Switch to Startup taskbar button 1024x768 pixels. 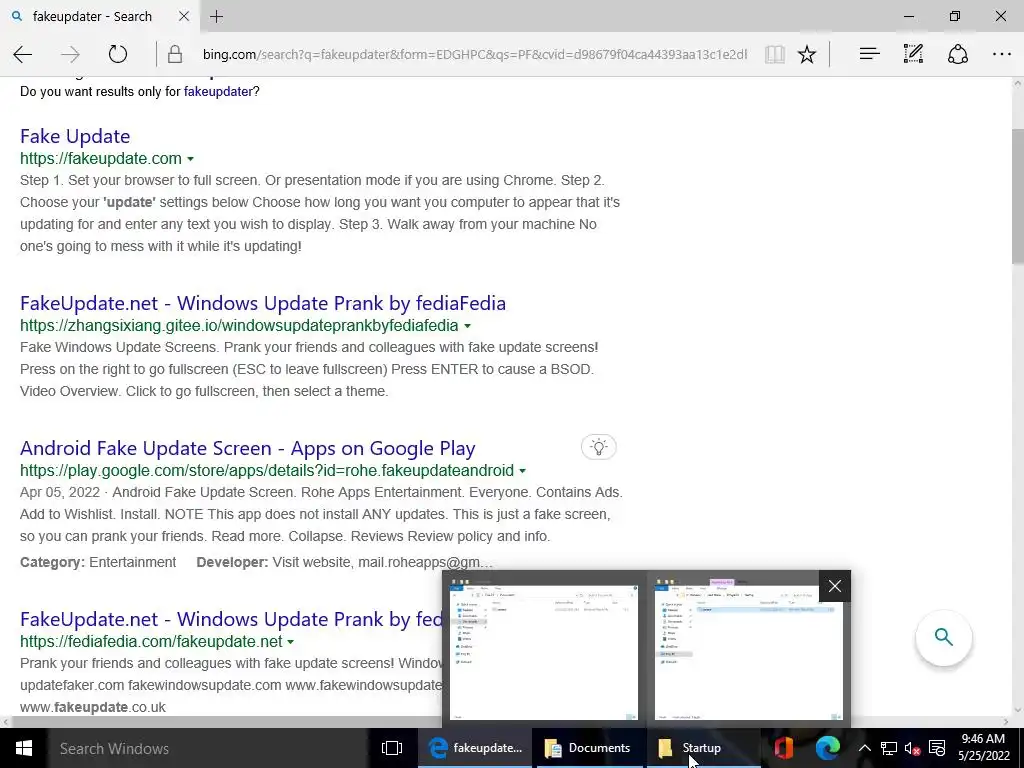coord(703,748)
